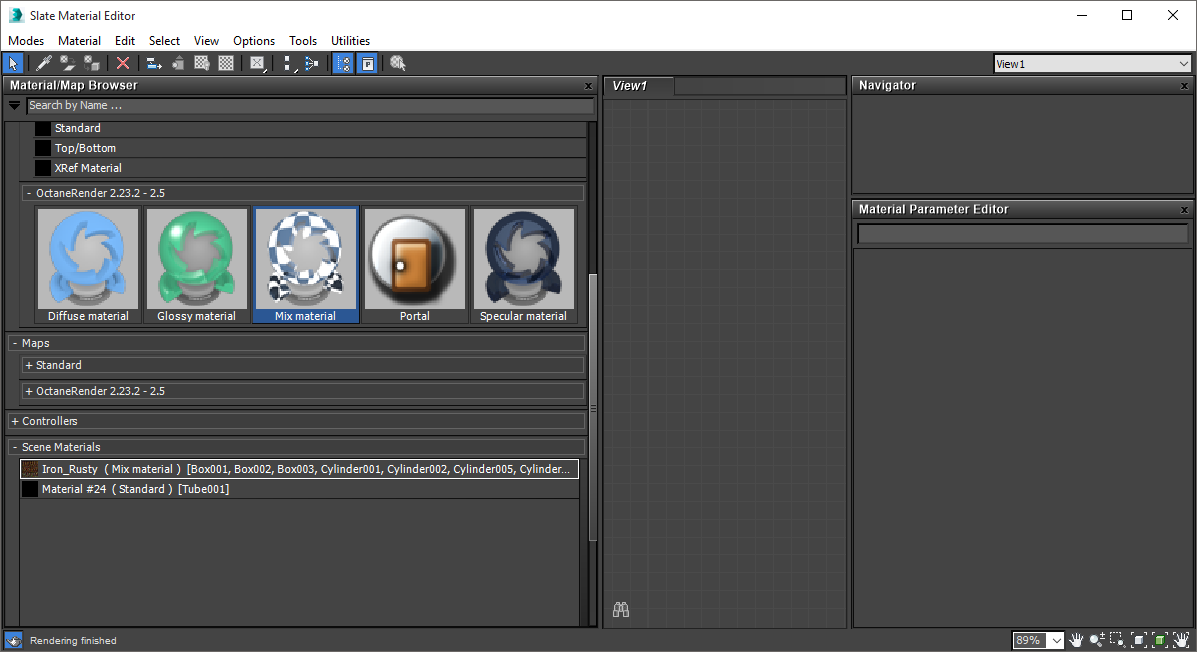The image size is (1197, 652).
Task: Click Hide Unused Nodeslots icon
Action: pos(178,63)
